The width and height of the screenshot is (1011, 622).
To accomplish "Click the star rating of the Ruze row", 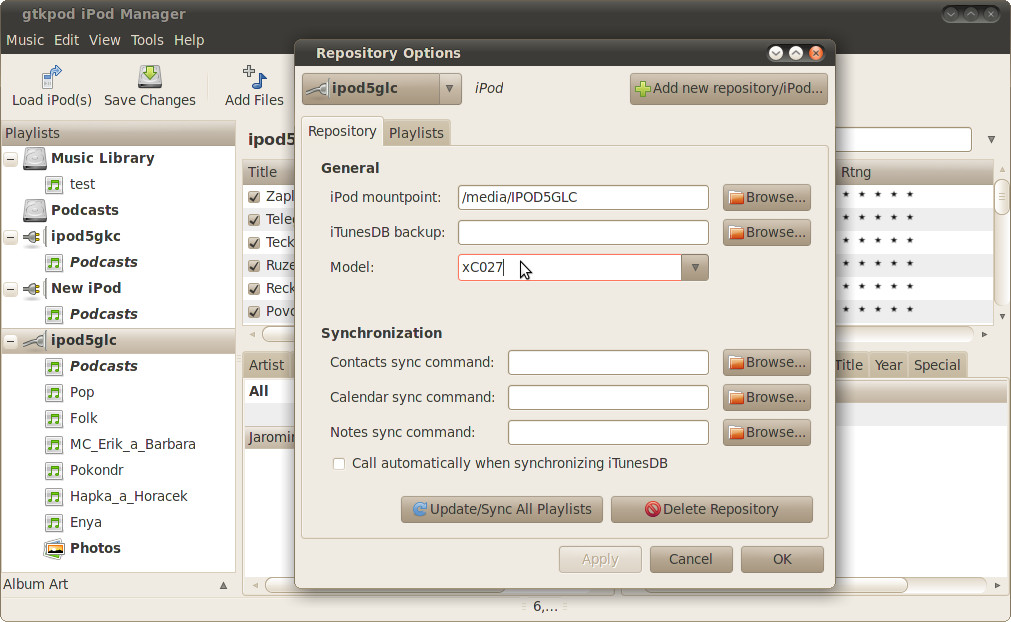I will click(878, 264).
